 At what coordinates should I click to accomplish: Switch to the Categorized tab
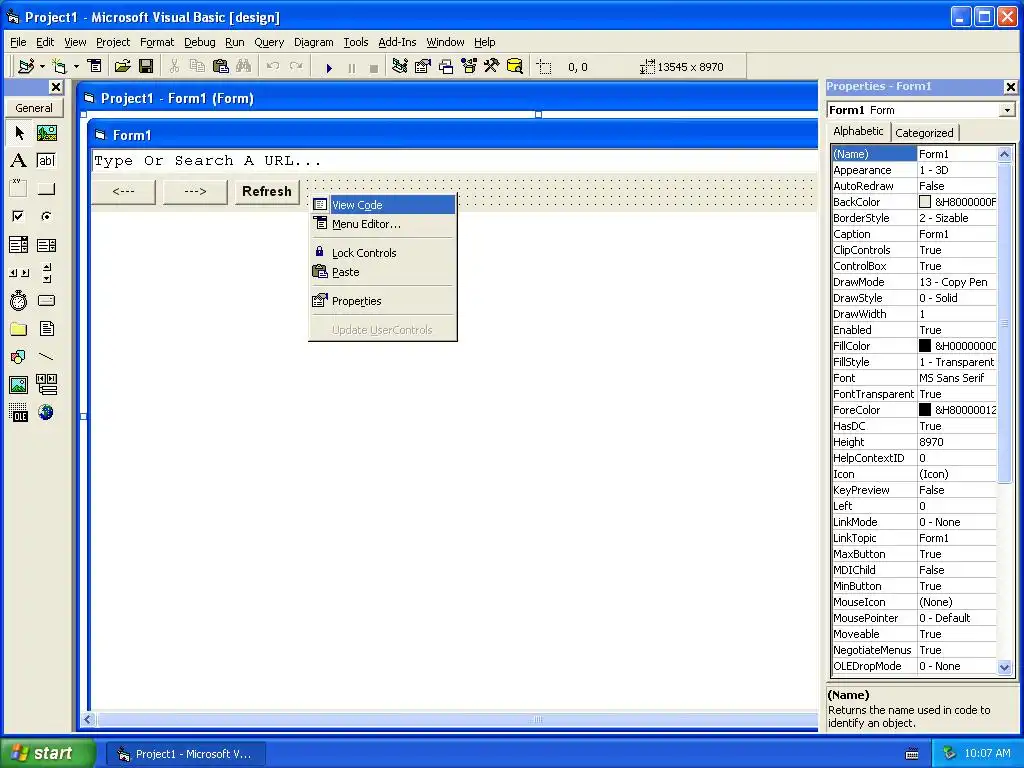pos(924,133)
